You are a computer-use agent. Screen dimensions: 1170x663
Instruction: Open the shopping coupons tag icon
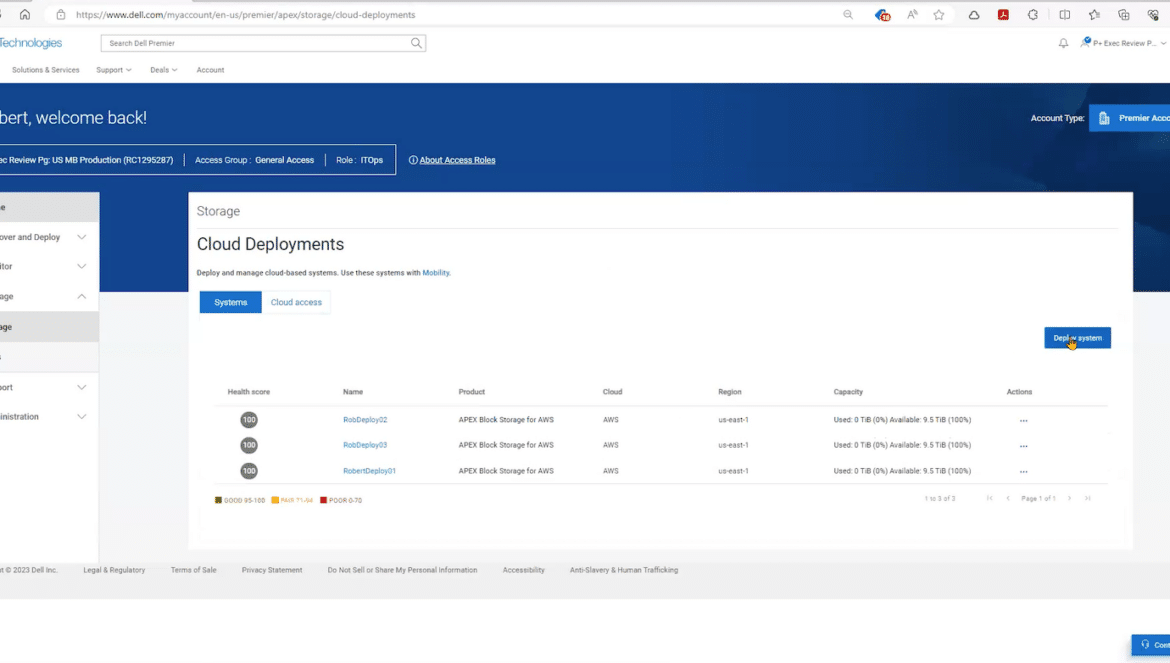point(882,14)
